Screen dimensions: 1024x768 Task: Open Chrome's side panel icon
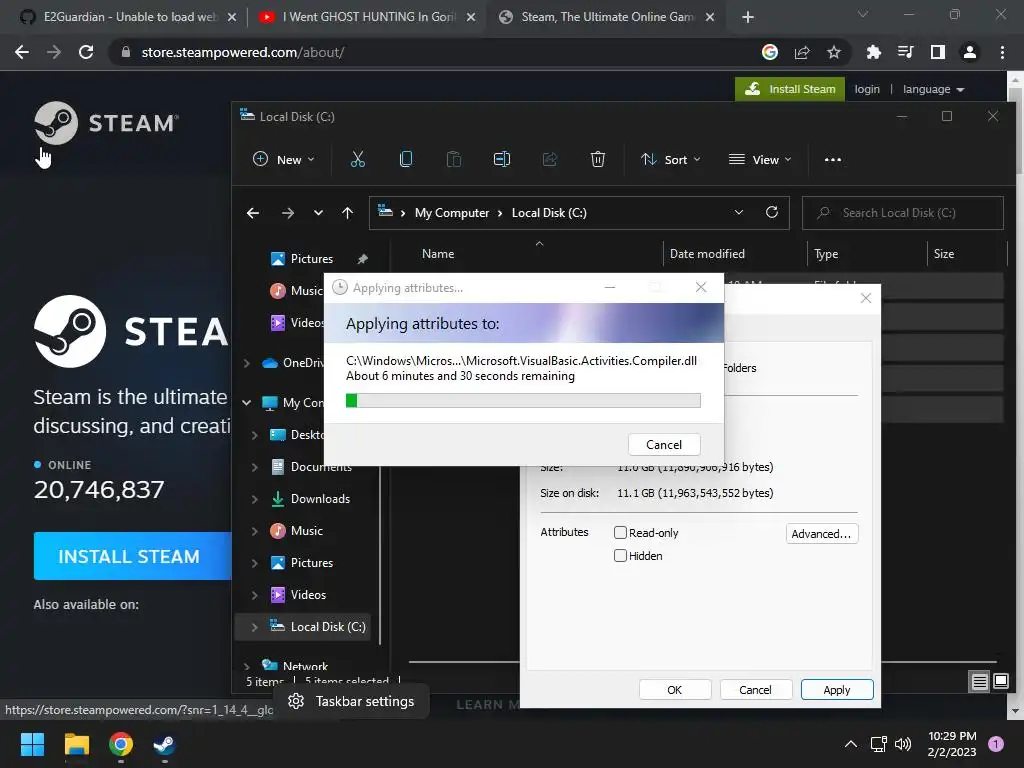click(x=938, y=52)
